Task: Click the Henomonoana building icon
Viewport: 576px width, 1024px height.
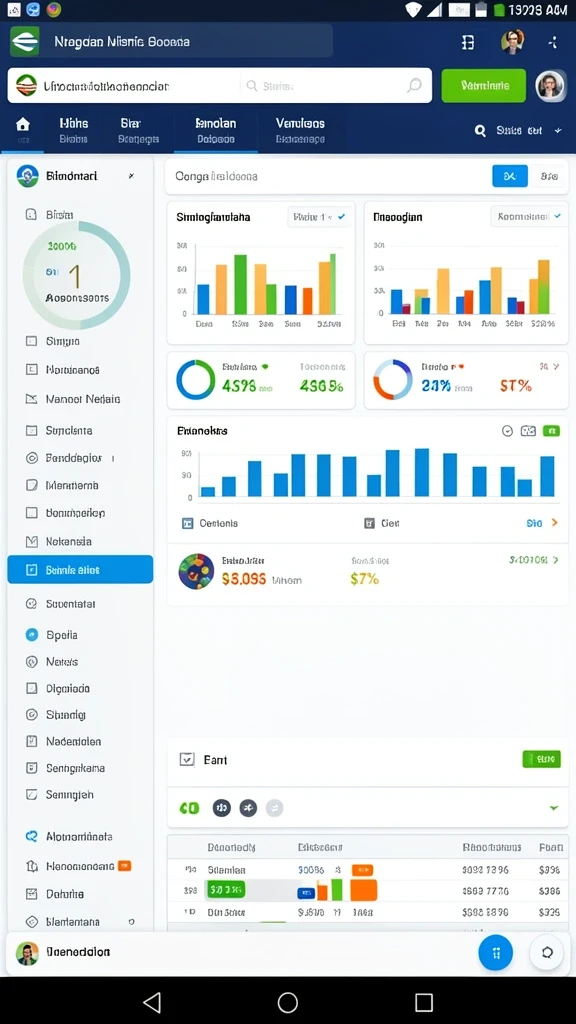Action: coord(31,866)
